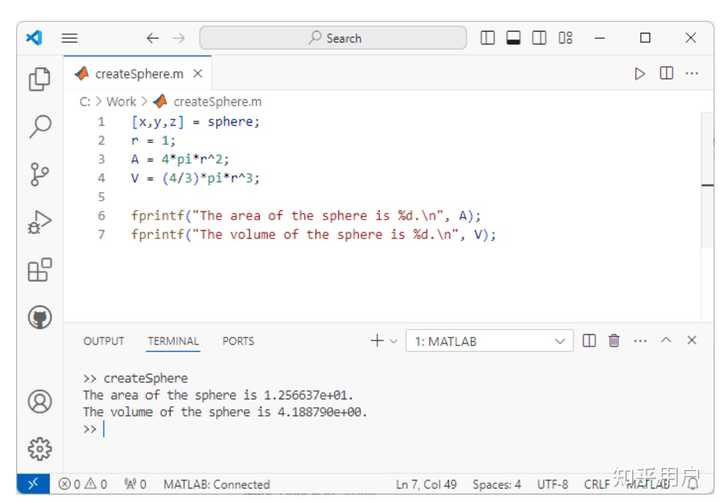The width and height of the screenshot is (720, 502).
Task: Click the UTF-8 encoding status item
Action: click(552, 484)
